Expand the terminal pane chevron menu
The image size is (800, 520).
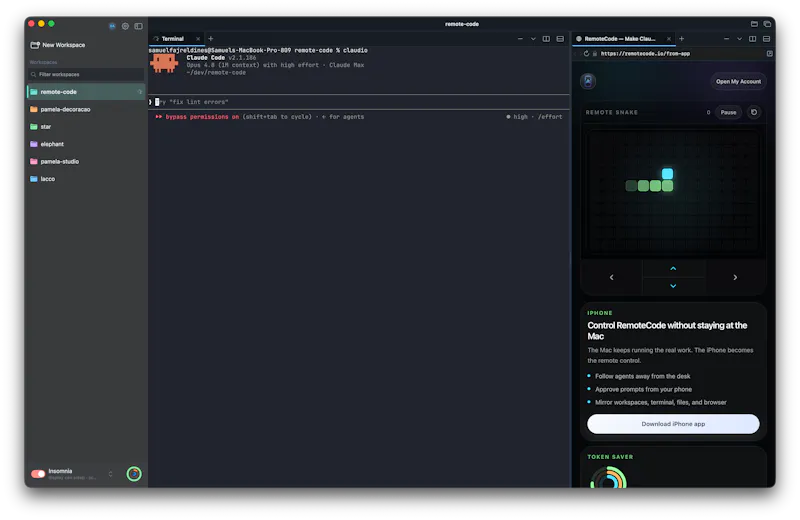(x=533, y=39)
